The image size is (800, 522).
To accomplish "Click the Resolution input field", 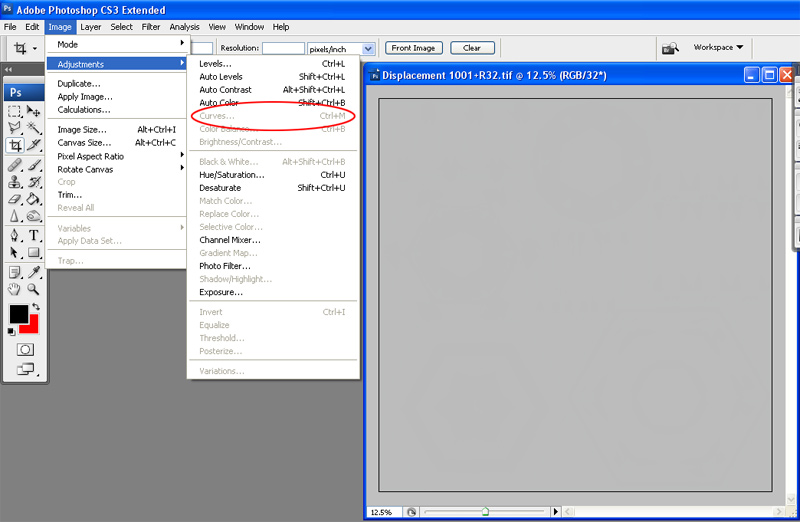I will [x=283, y=48].
